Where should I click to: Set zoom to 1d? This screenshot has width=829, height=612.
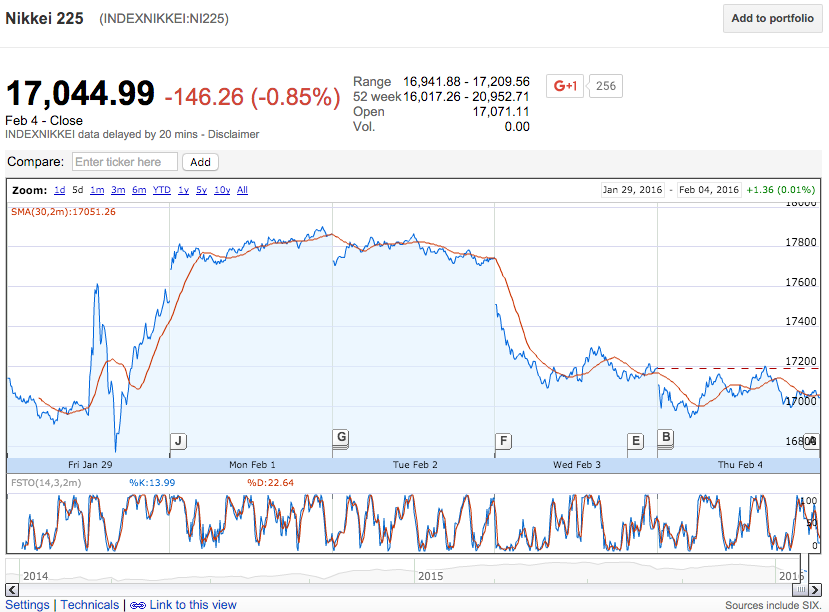coord(60,190)
